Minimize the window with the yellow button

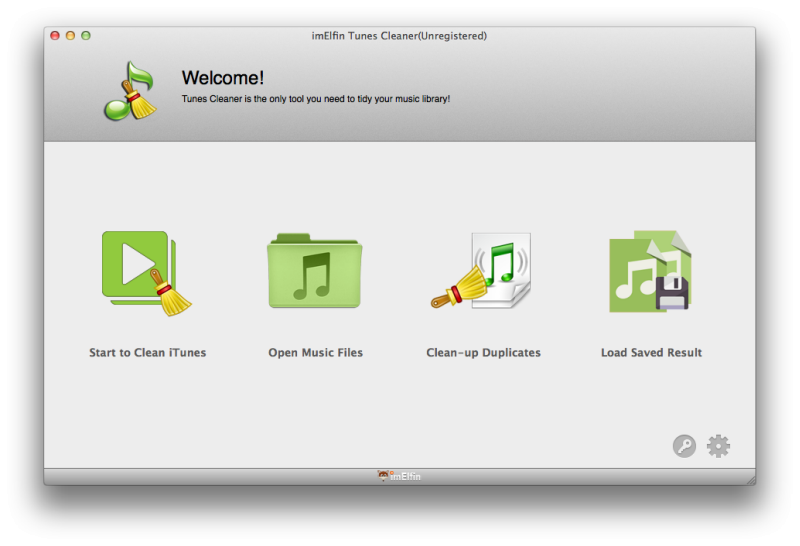tap(70, 36)
